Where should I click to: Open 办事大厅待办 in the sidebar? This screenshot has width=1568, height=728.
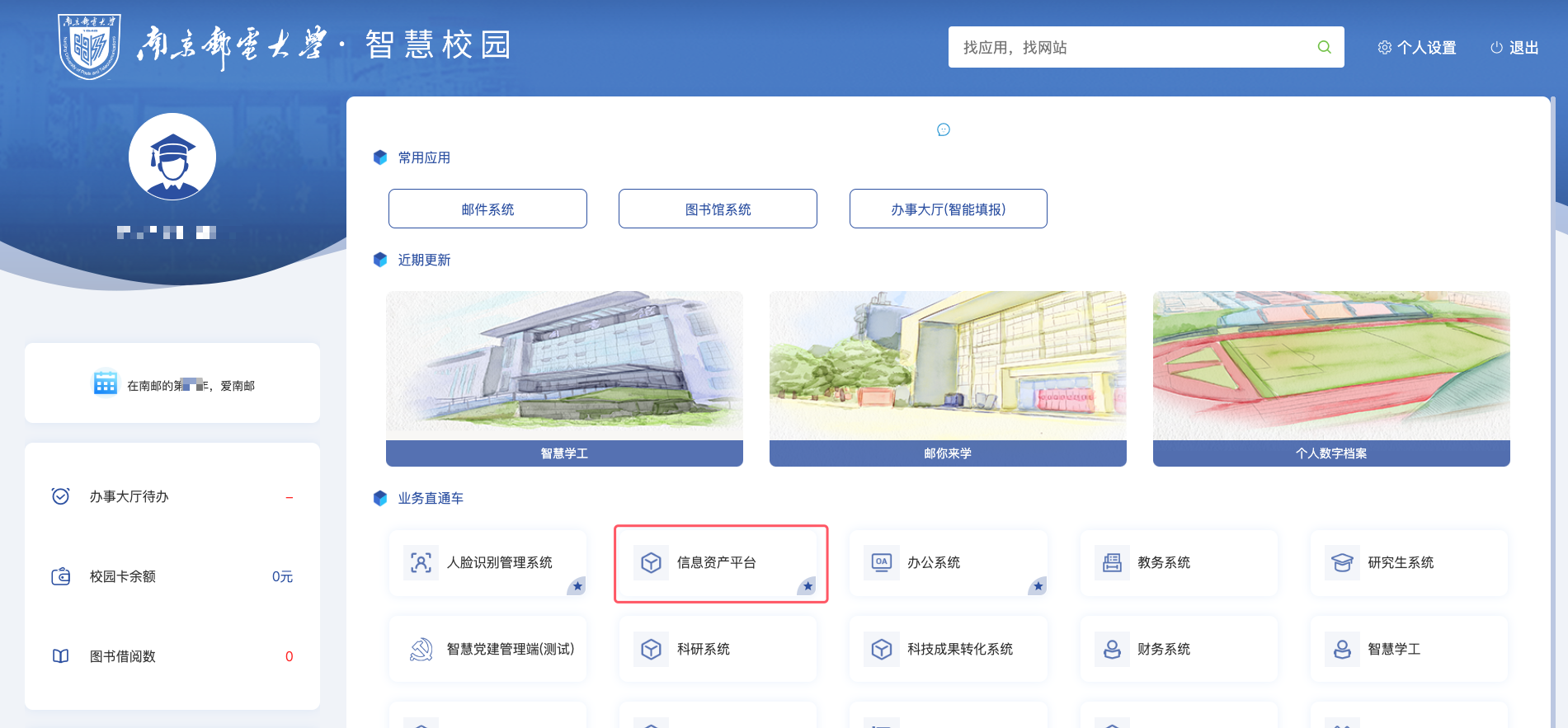pyautogui.click(x=129, y=496)
